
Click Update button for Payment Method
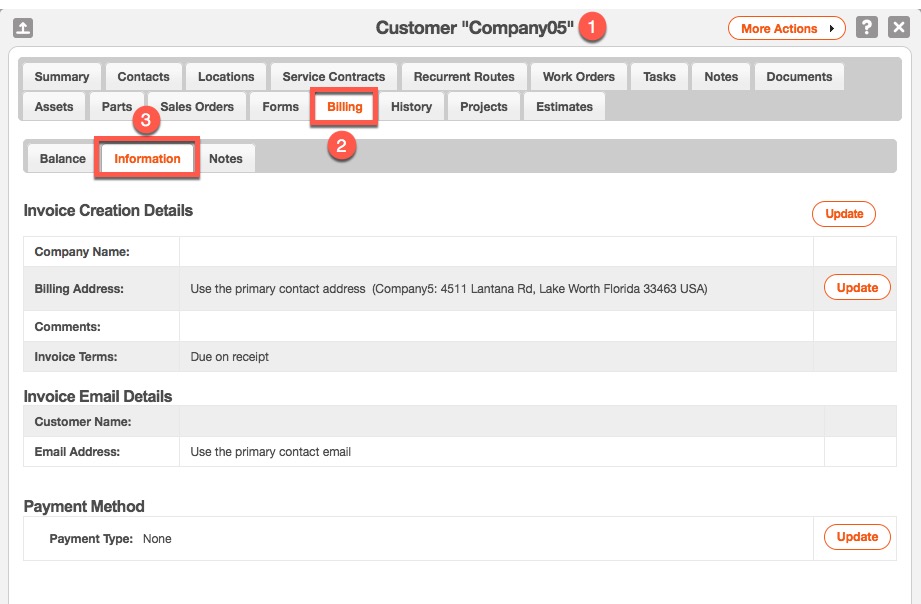(857, 537)
